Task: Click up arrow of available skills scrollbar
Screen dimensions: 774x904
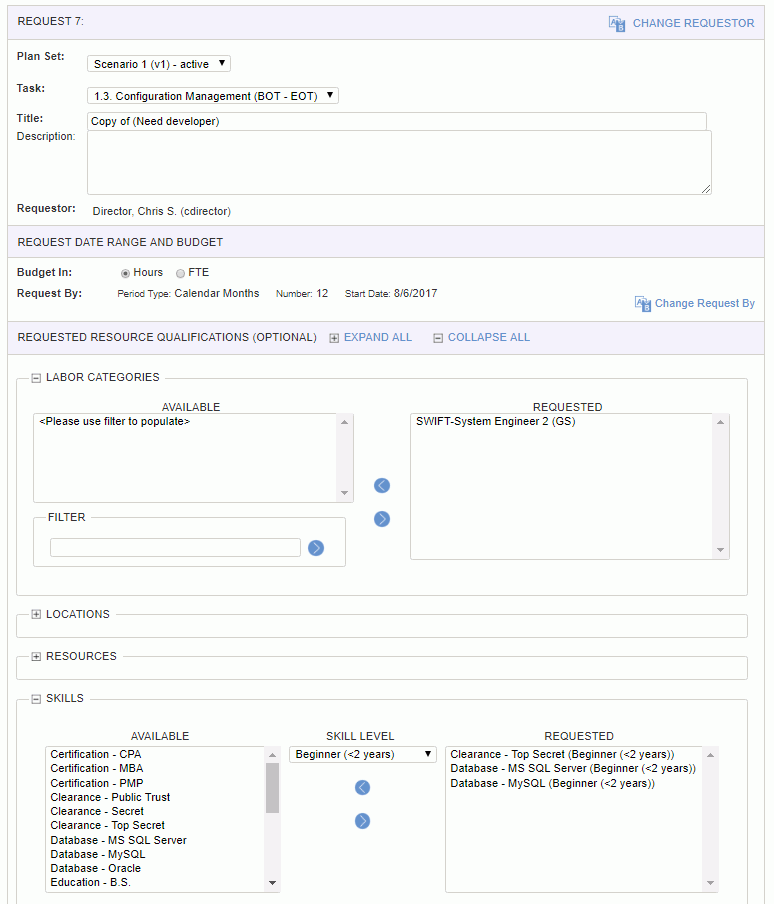Action: pos(272,755)
